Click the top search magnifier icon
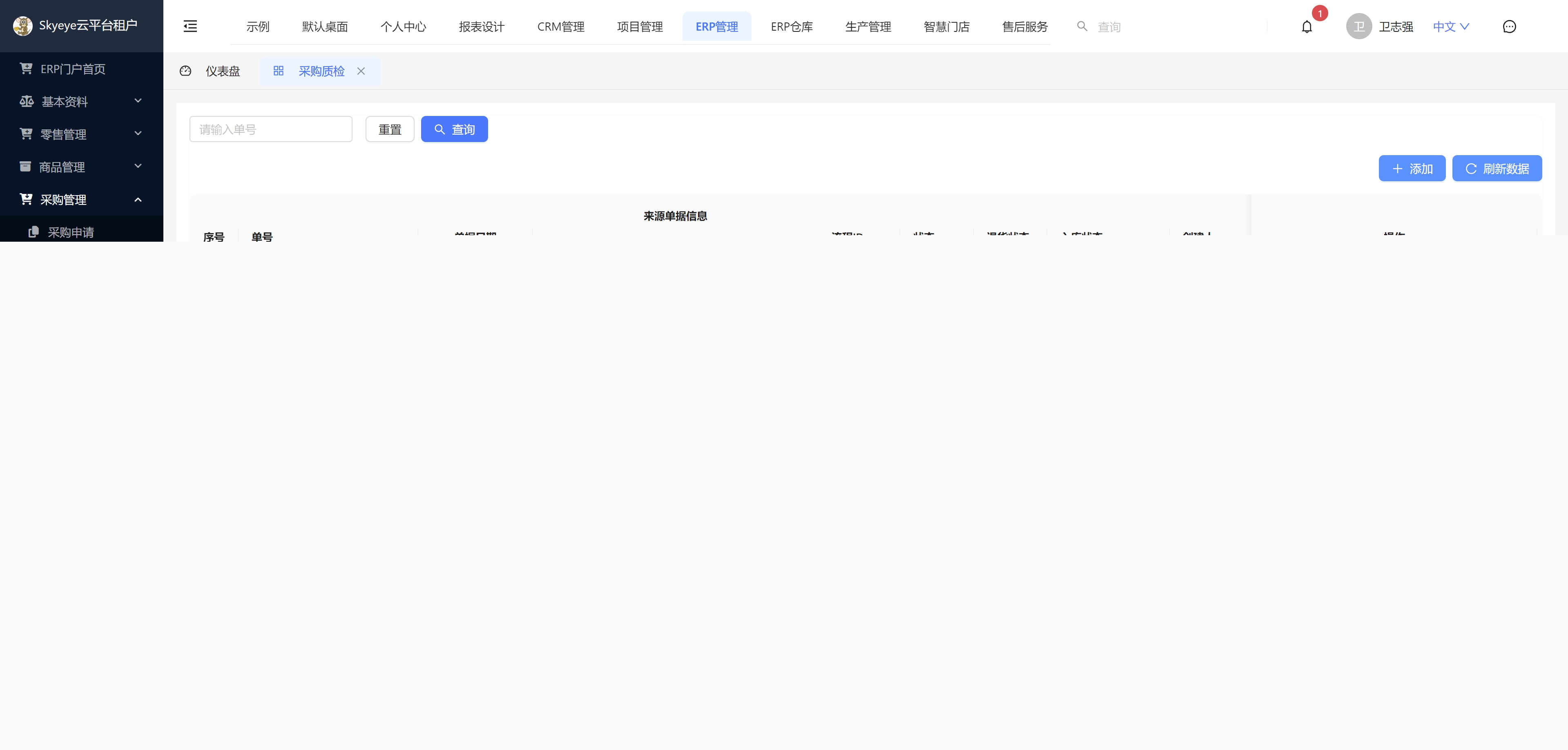1568x750 pixels. [x=1082, y=26]
